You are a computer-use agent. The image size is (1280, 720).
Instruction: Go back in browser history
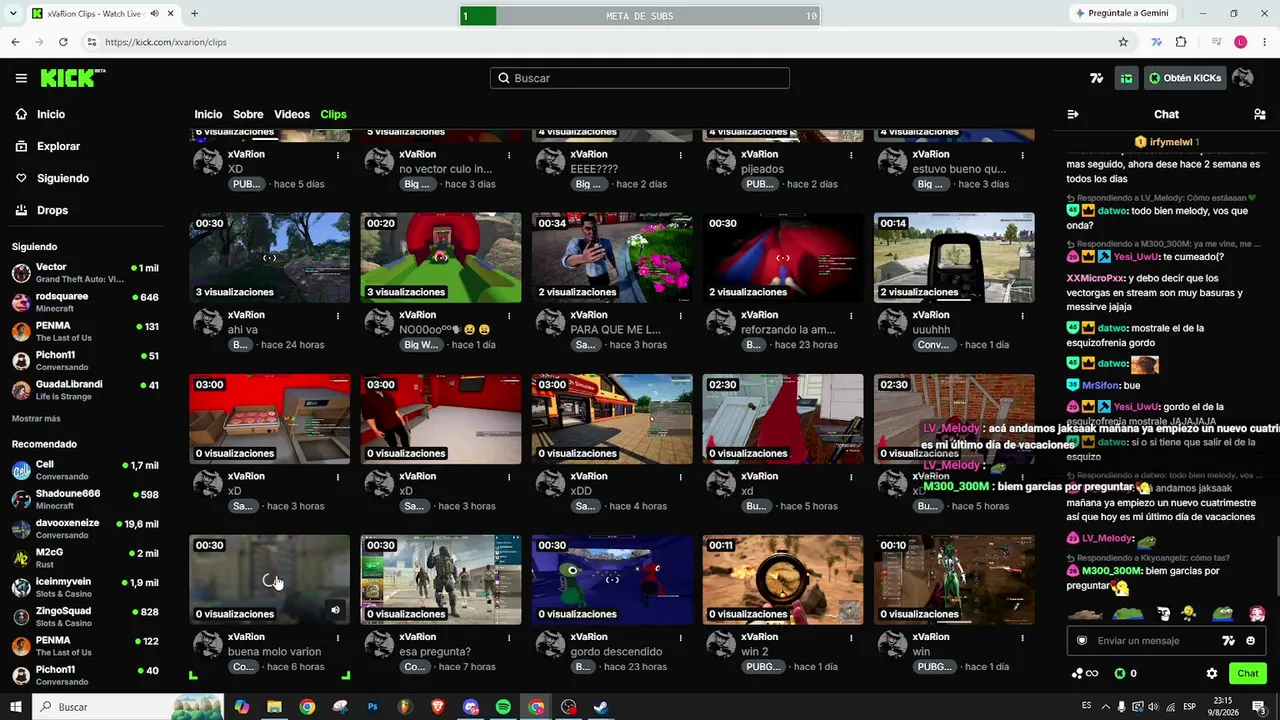point(15,42)
